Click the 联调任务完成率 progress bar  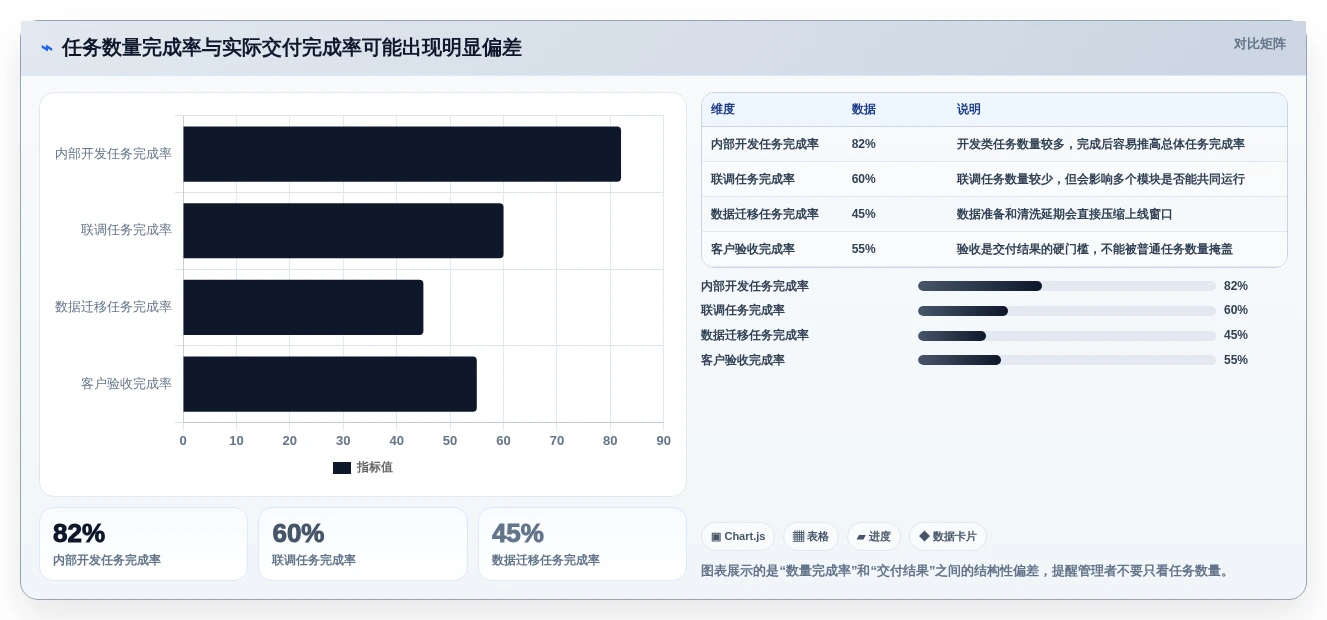pos(1066,311)
